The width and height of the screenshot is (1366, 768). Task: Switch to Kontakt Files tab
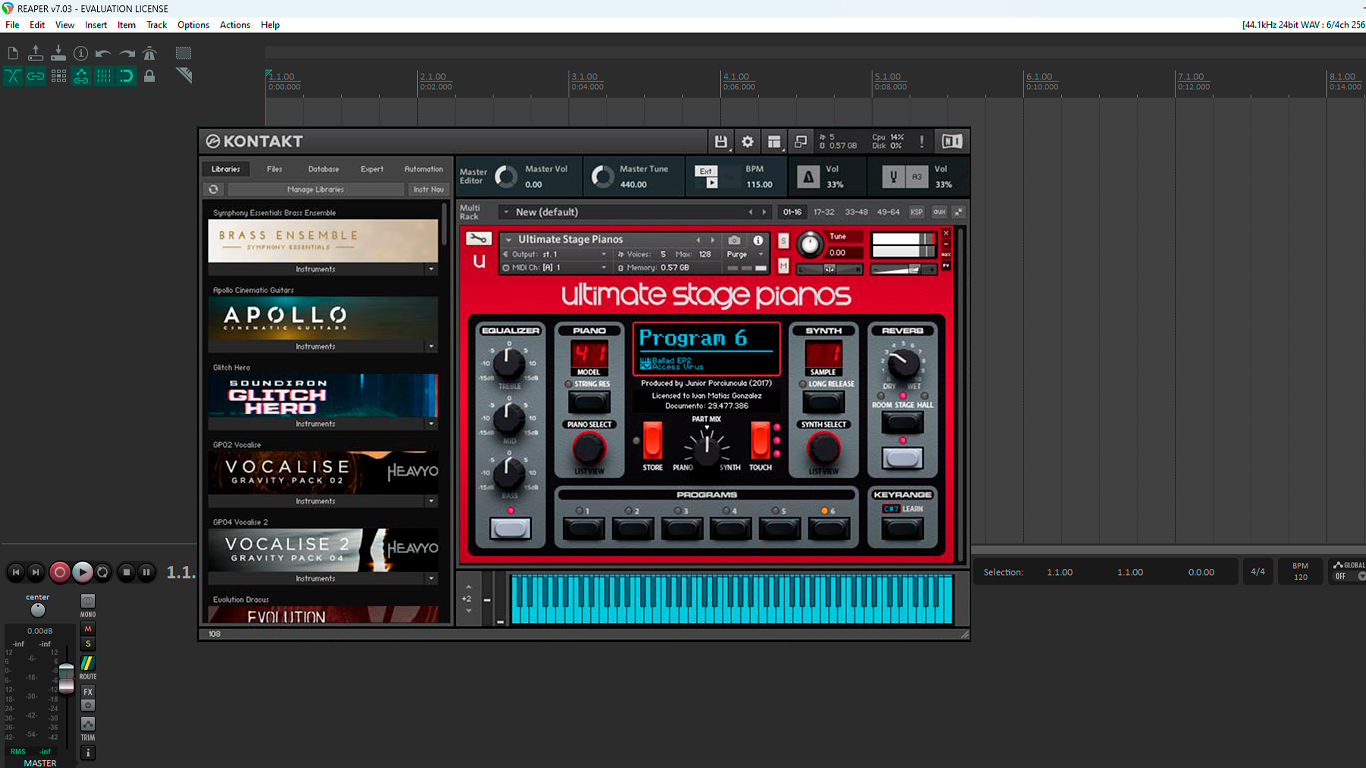(x=274, y=169)
